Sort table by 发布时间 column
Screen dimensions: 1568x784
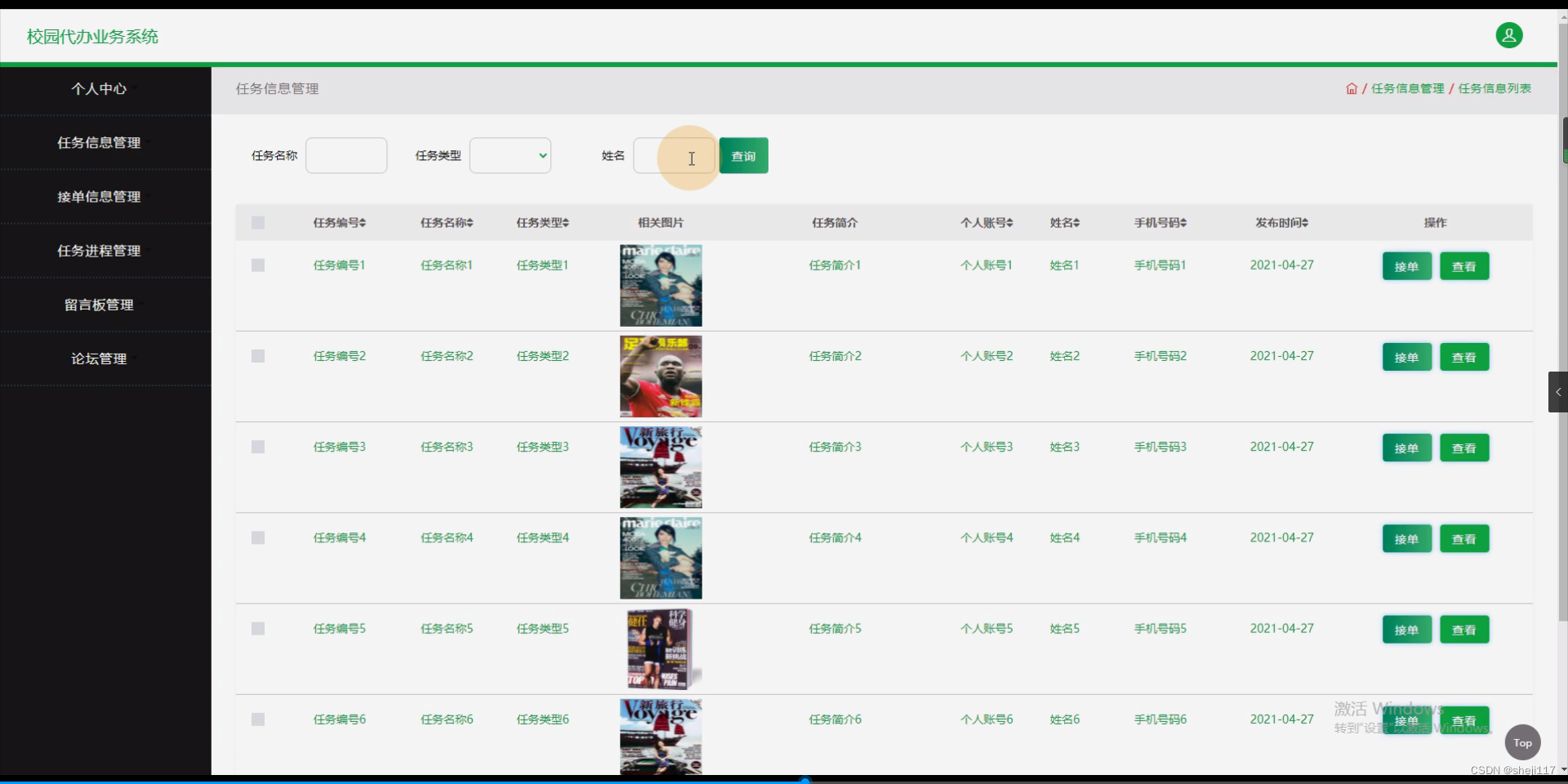coord(1282,222)
